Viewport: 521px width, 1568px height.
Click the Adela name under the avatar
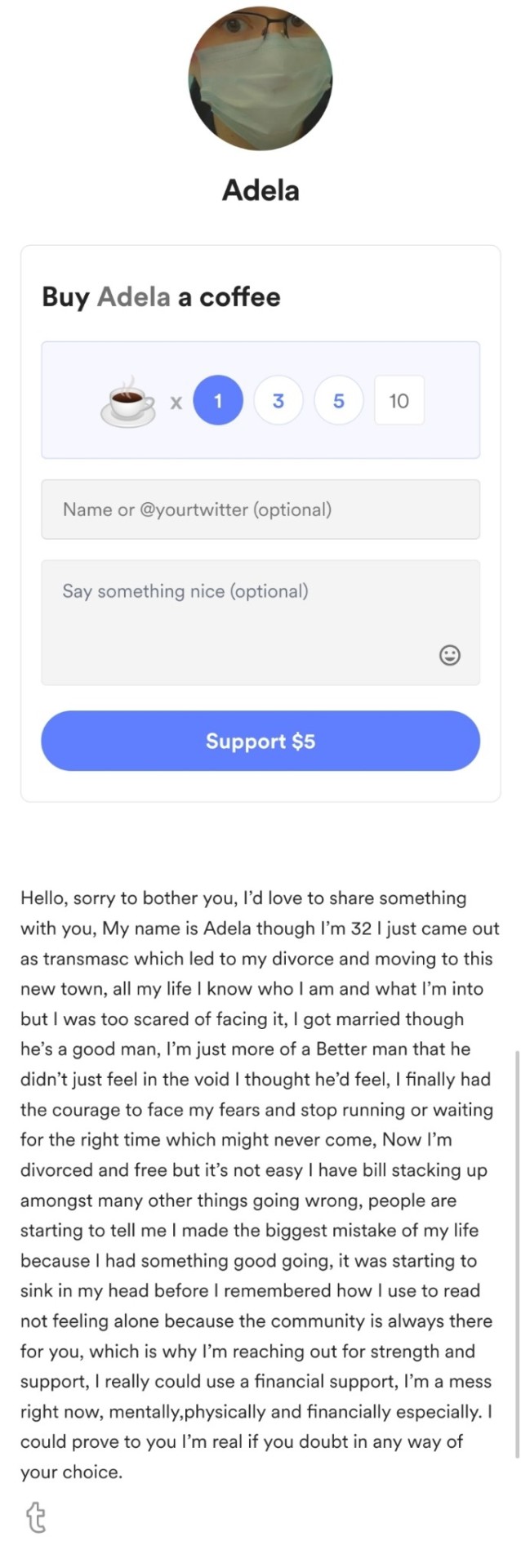tap(260, 190)
